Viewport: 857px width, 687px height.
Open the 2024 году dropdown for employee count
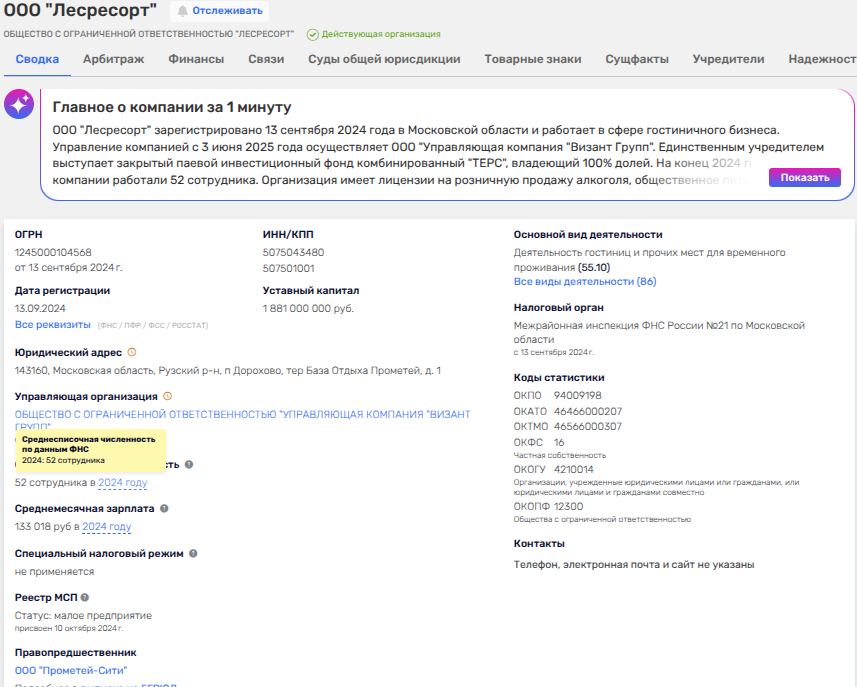[122, 483]
